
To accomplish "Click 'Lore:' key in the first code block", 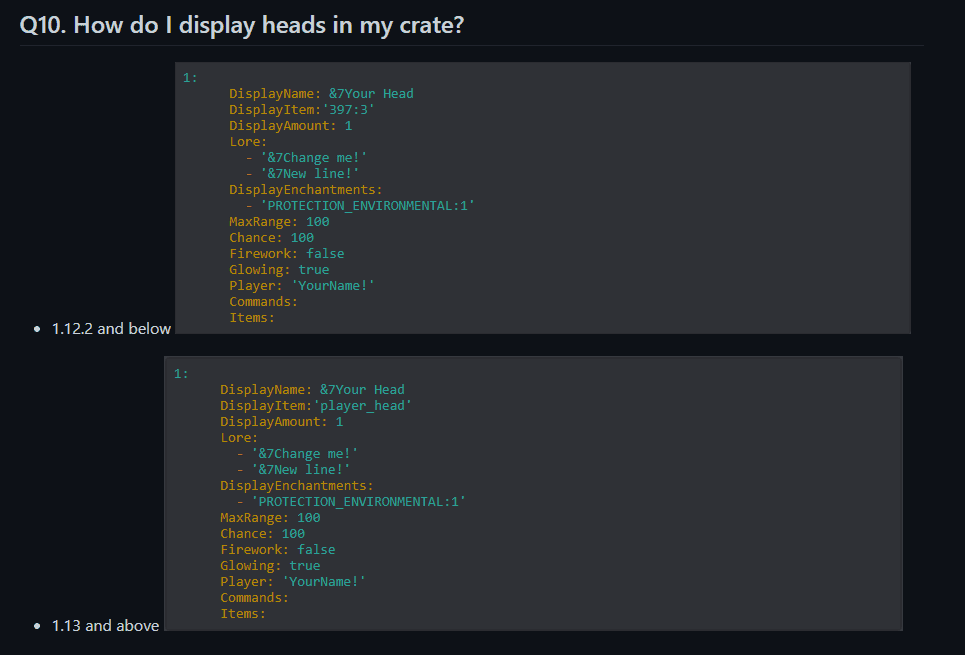I will point(248,142).
